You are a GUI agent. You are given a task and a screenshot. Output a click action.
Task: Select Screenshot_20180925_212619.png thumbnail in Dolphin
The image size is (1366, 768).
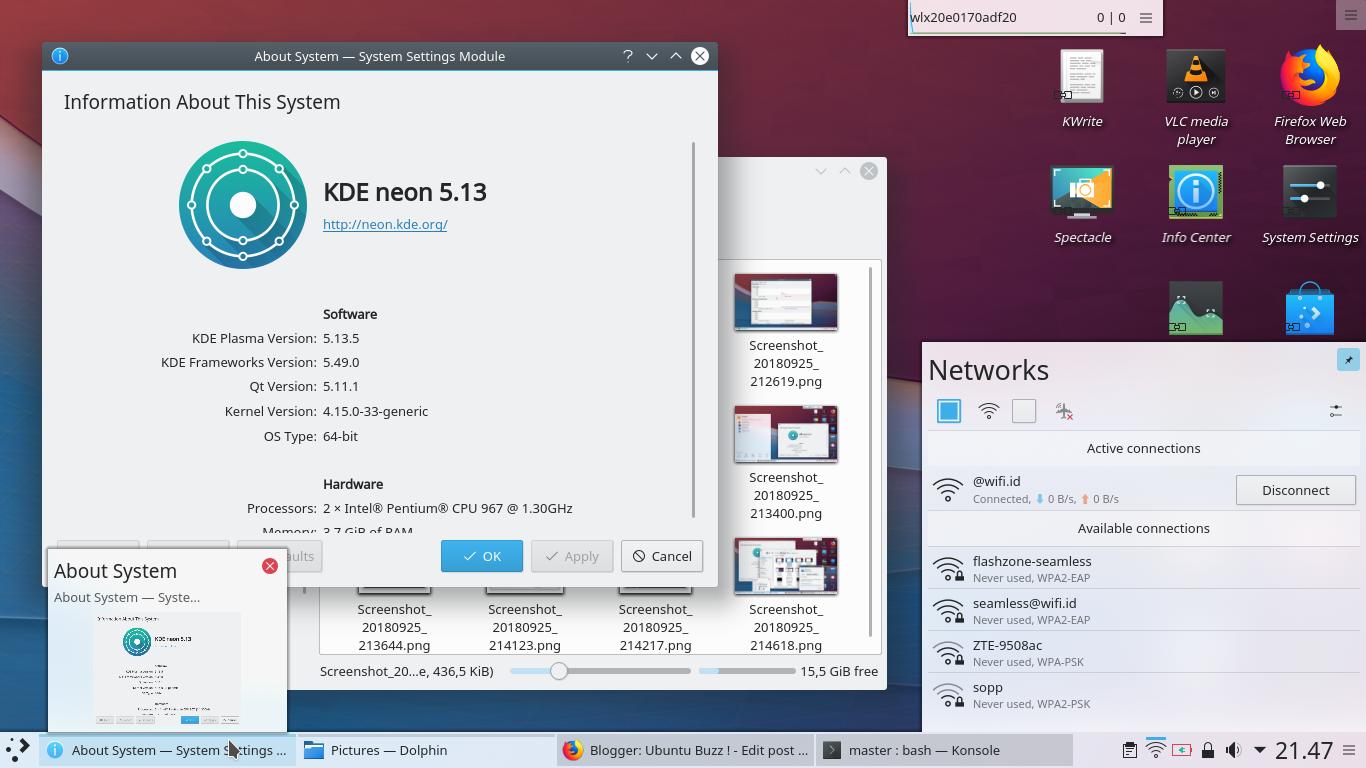(x=786, y=302)
